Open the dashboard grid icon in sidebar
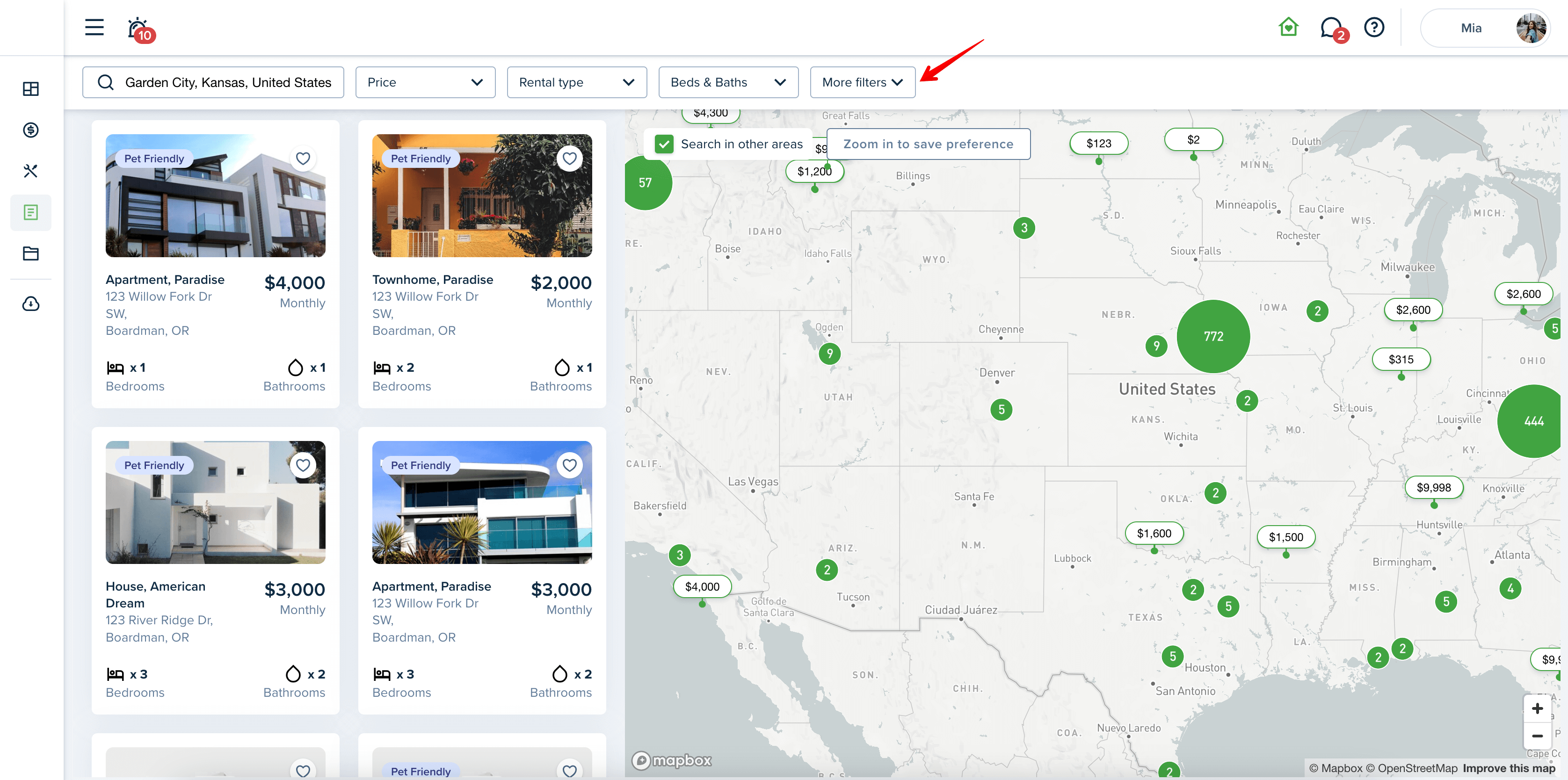The image size is (1568, 780). (30, 89)
